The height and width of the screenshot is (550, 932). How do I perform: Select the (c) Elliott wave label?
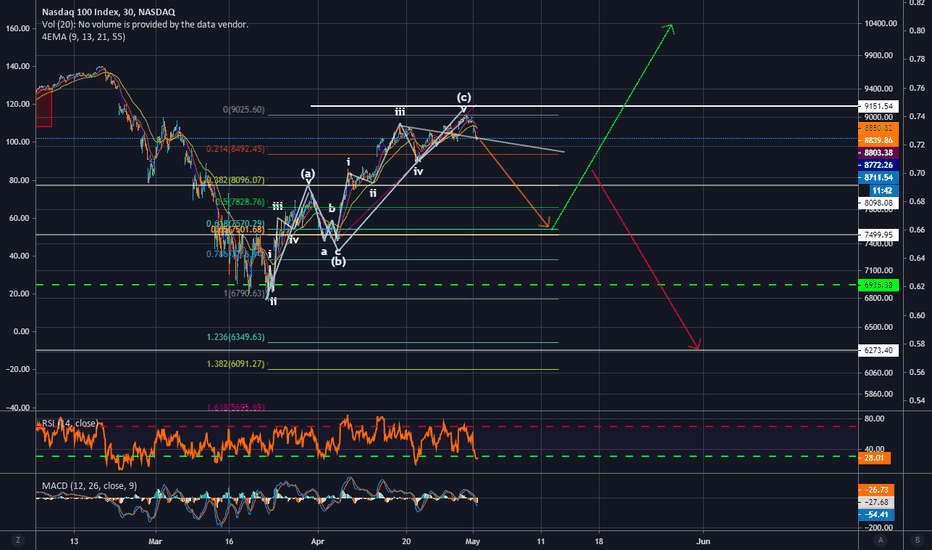coord(464,97)
